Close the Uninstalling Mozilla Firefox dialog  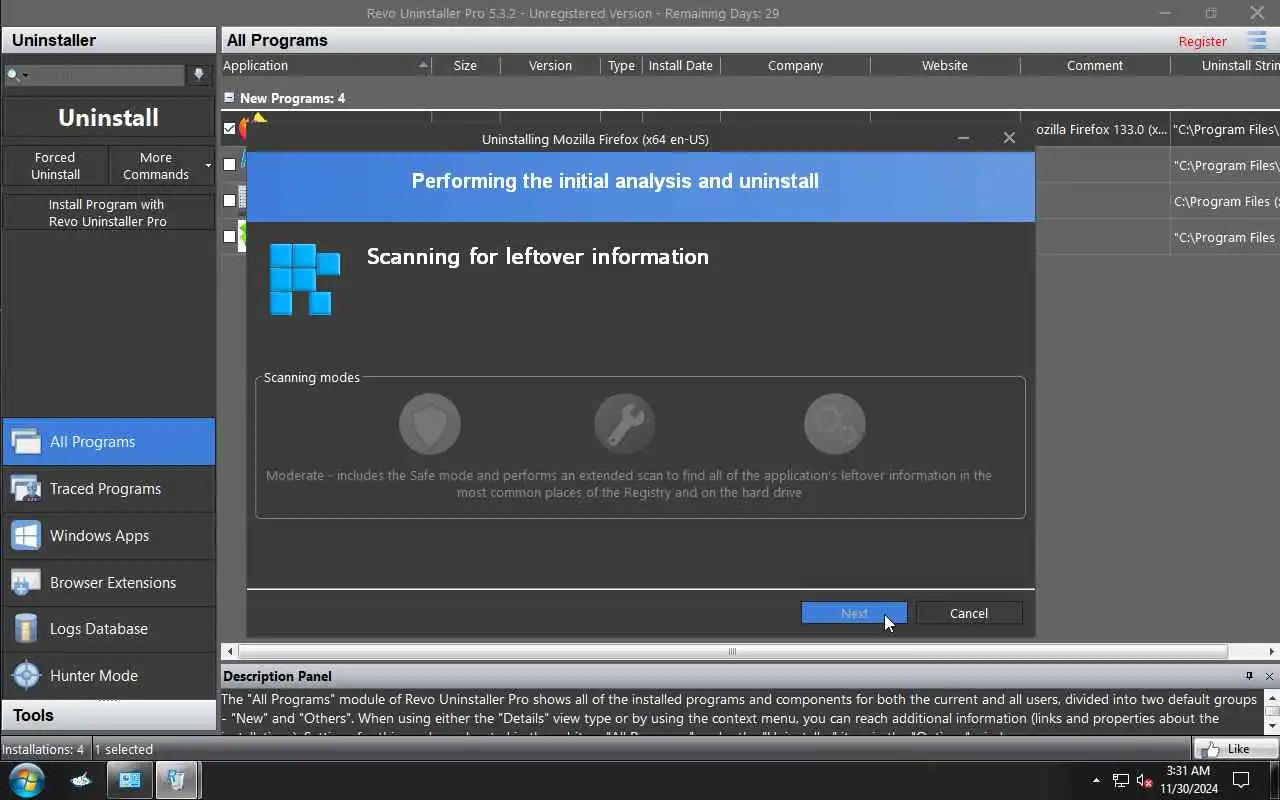tap(1009, 138)
